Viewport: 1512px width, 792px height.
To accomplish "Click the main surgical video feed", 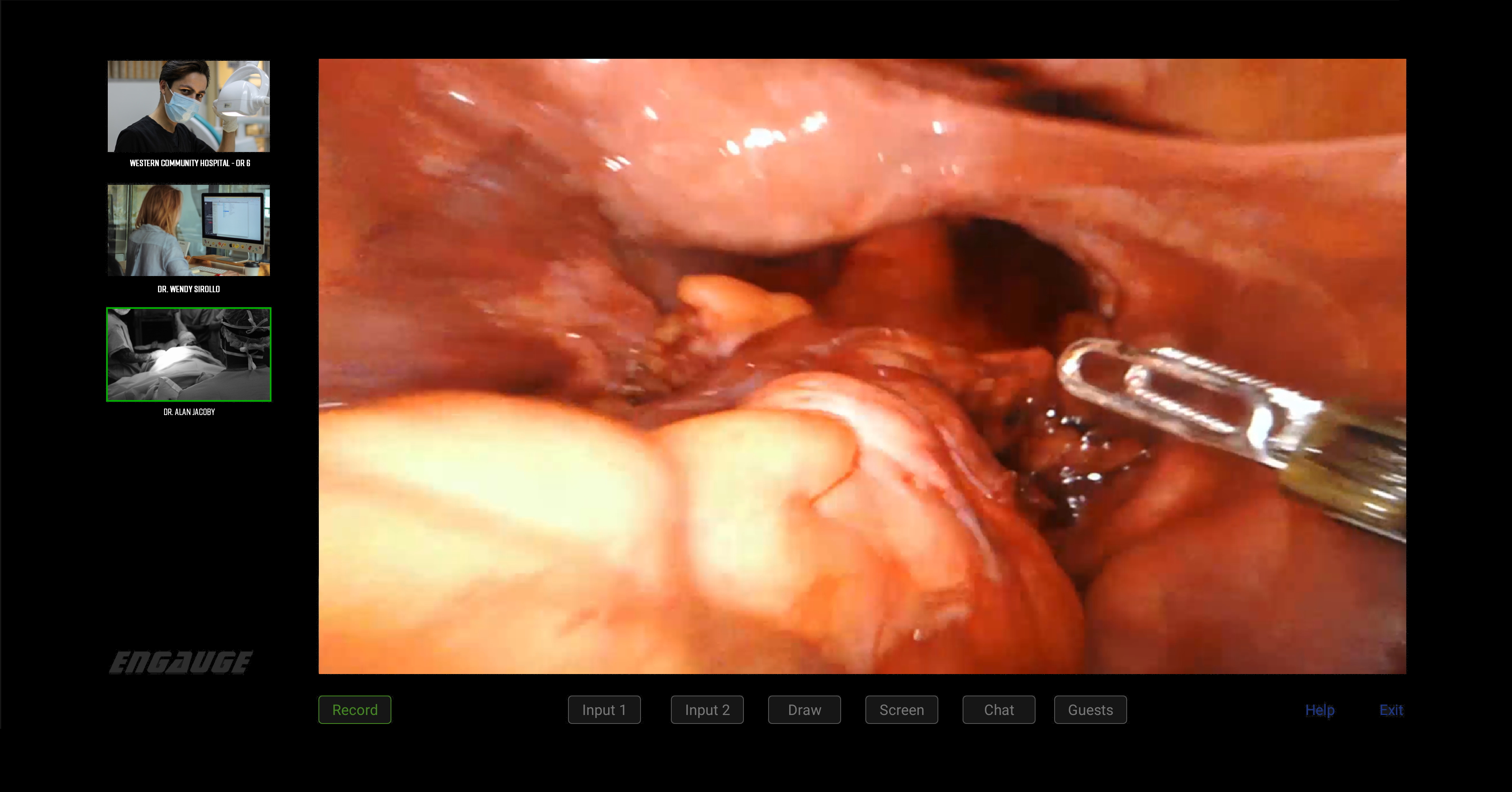I will [x=862, y=366].
